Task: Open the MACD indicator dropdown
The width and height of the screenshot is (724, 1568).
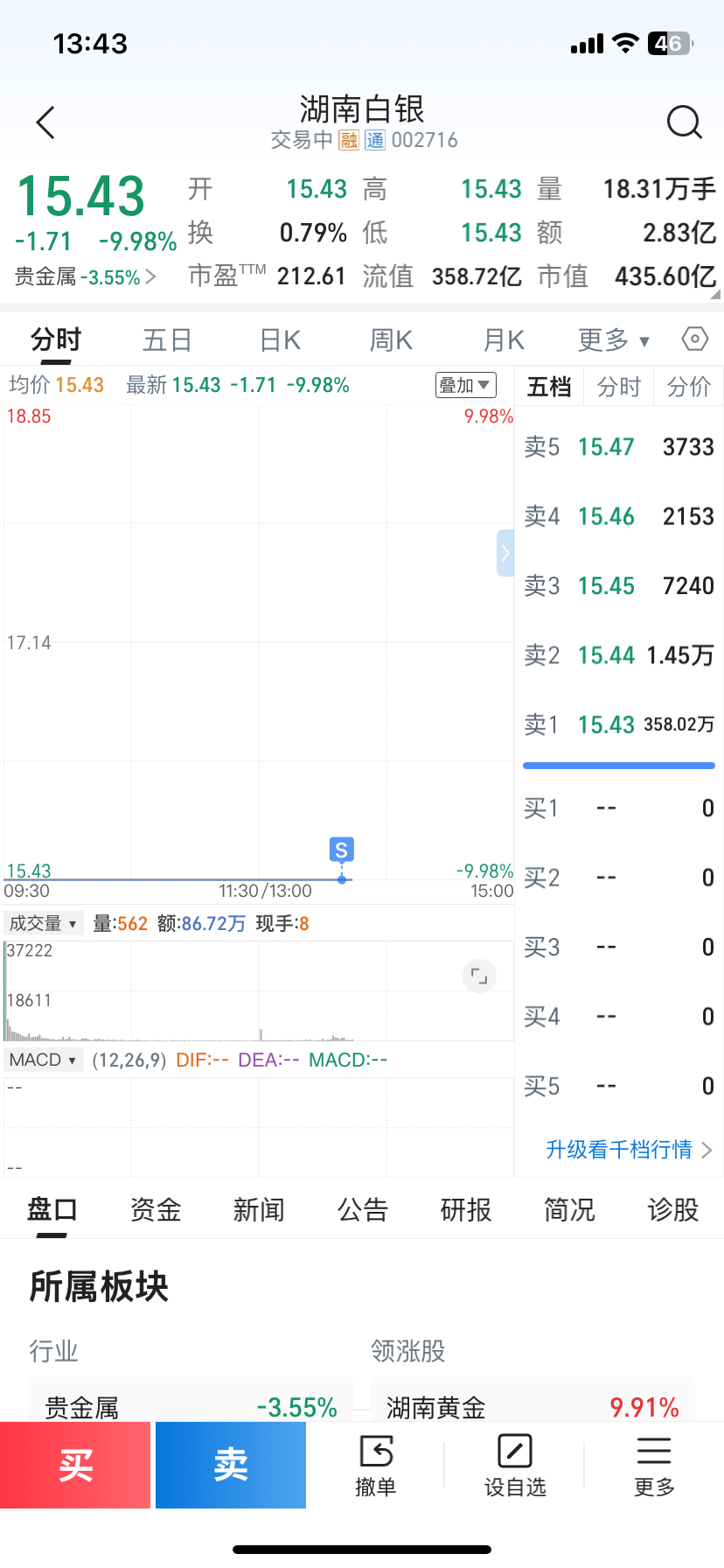Action: (x=43, y=1060)
